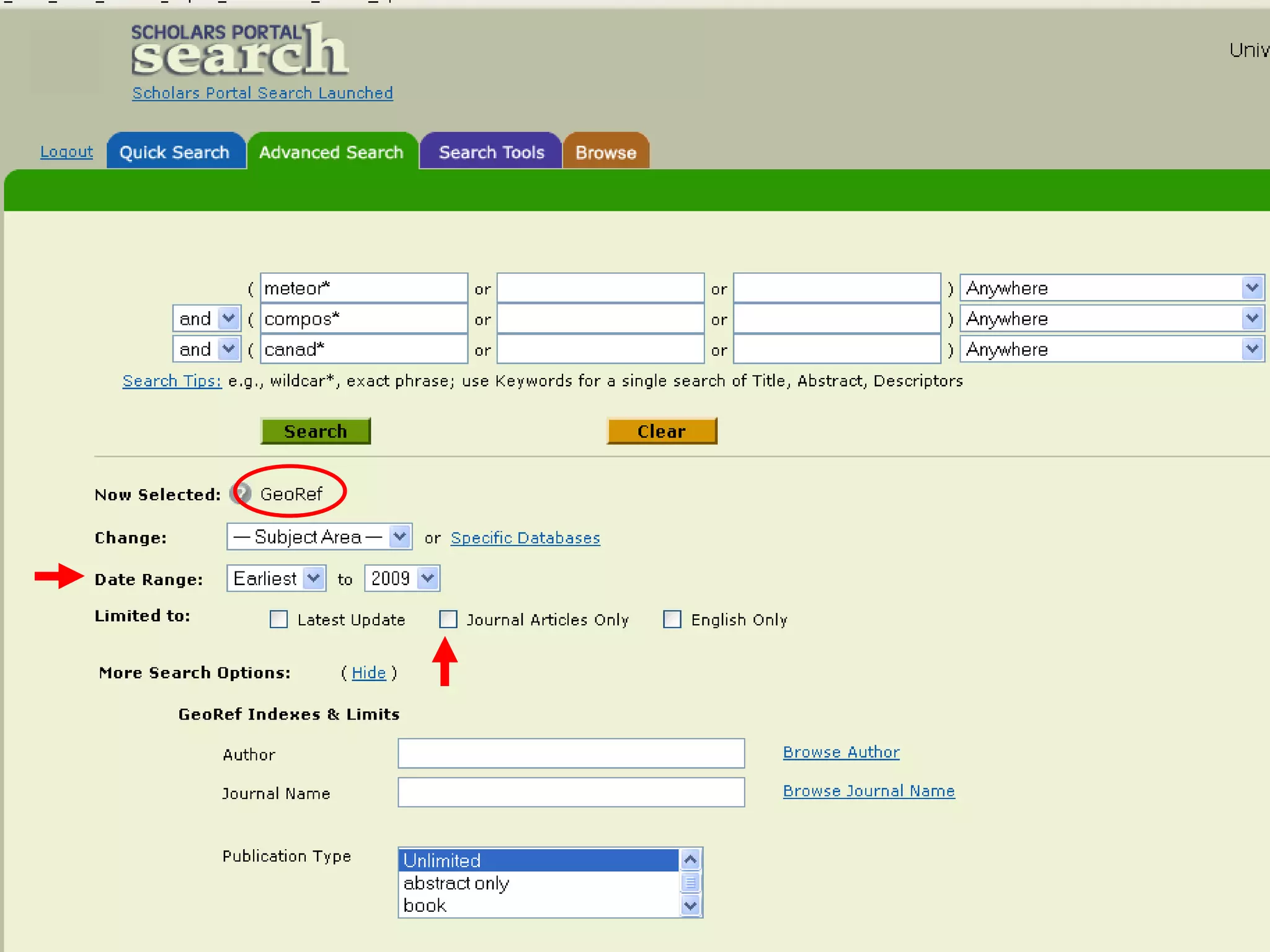Open first Anywhere field dropdown
The height and width of the screenshot is (952, 1270).
[x=1112, y=288]
